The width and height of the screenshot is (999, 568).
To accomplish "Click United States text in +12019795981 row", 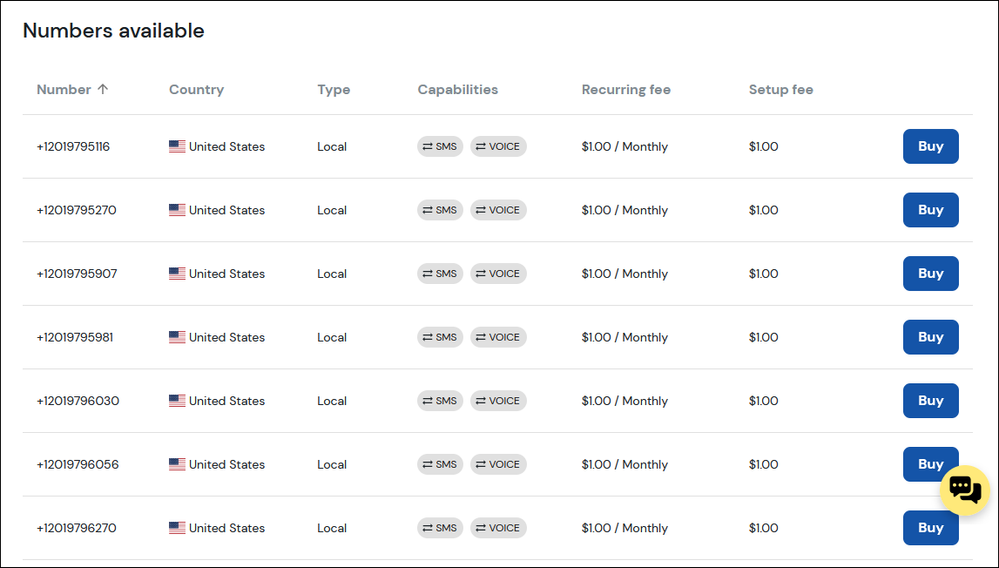I will (227, 337).
